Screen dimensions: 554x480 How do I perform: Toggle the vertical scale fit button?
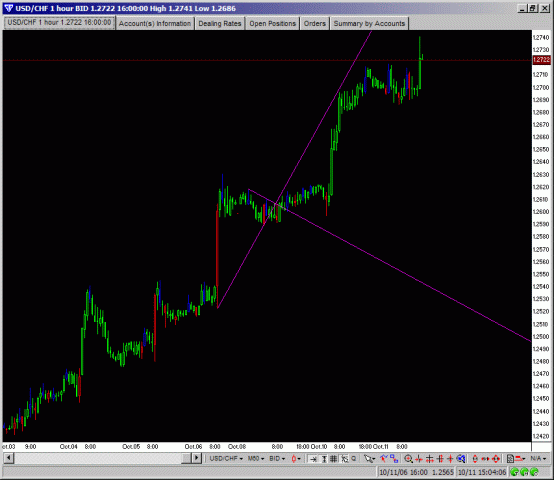coord(324,459)
